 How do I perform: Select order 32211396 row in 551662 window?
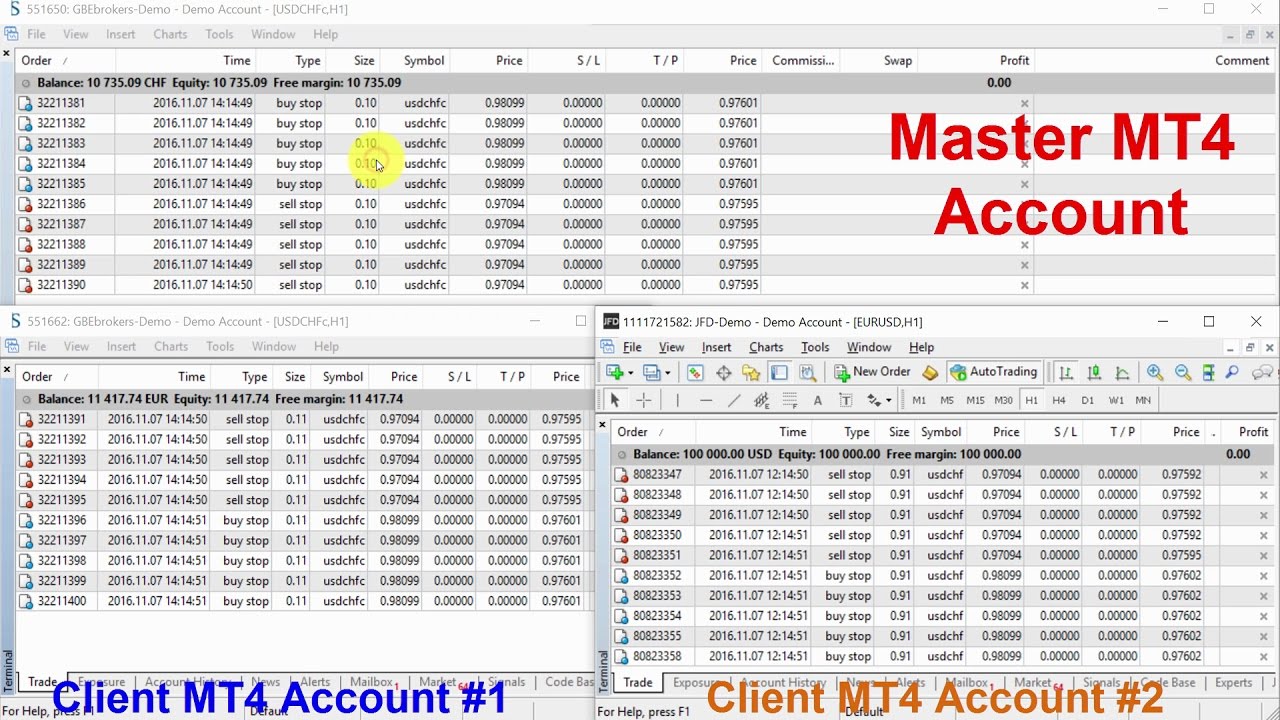click(305, 520)
